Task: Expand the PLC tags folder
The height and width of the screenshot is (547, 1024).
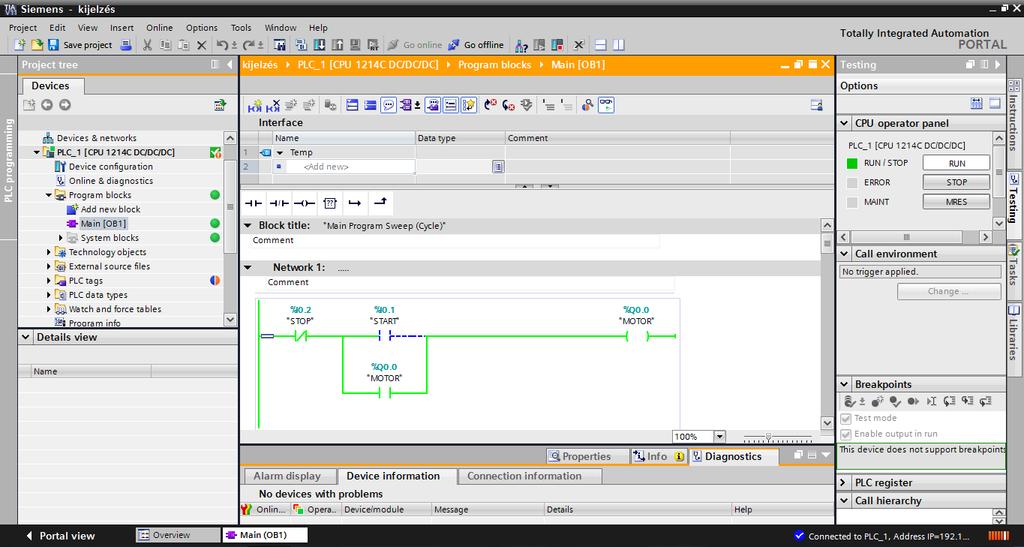Action: coord(48,281)
